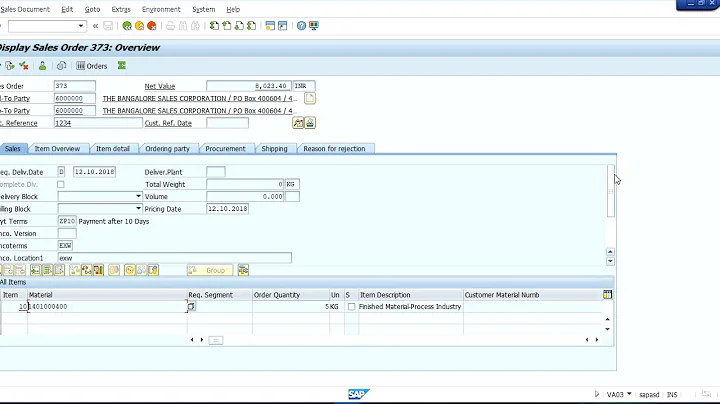The width and height of the screenshot is (720, 404).
Task: Click the Print icon in toolbar
Action: pos(170,26)
